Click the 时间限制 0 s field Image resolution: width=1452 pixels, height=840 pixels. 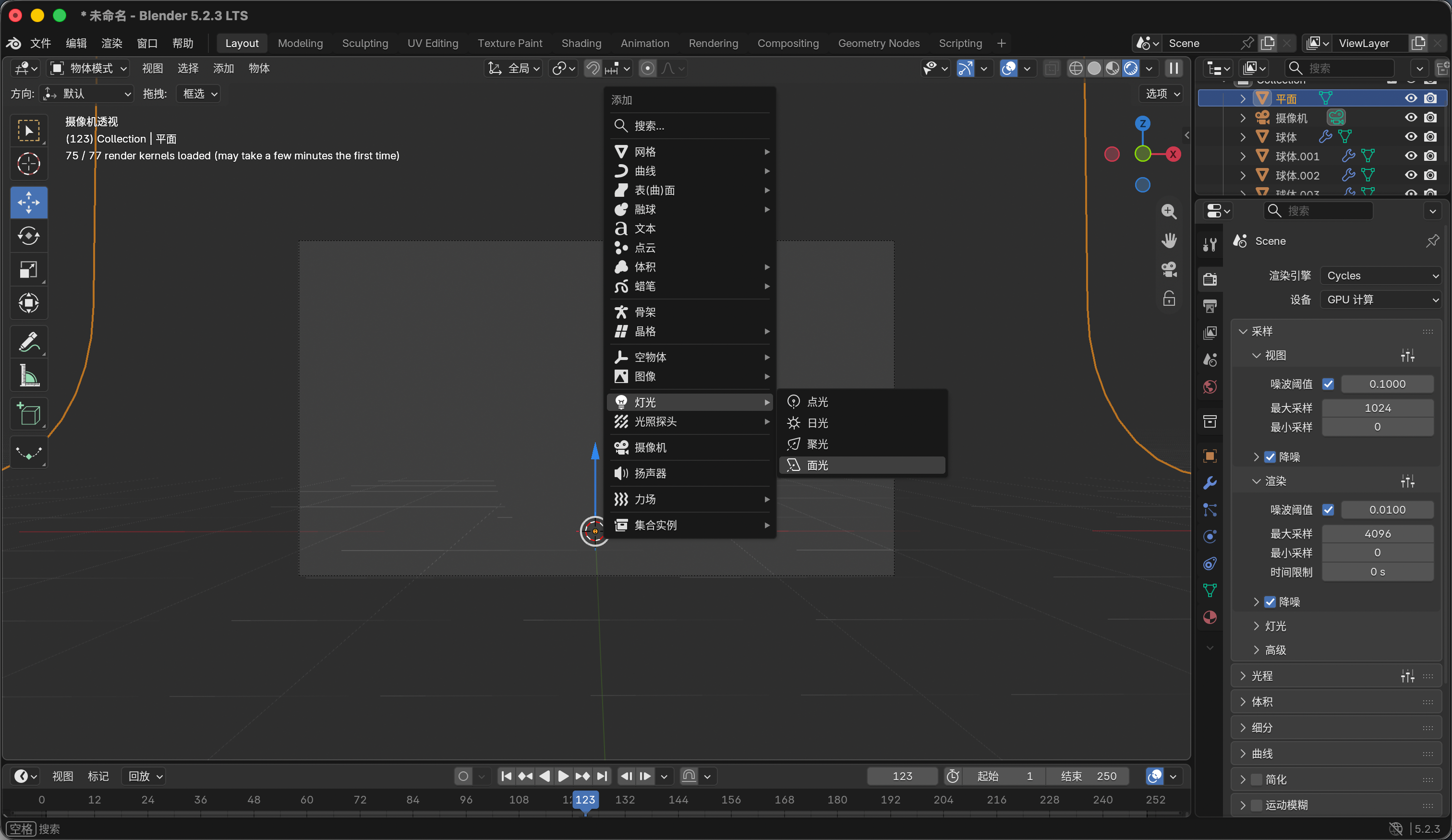click(1377, 572)
